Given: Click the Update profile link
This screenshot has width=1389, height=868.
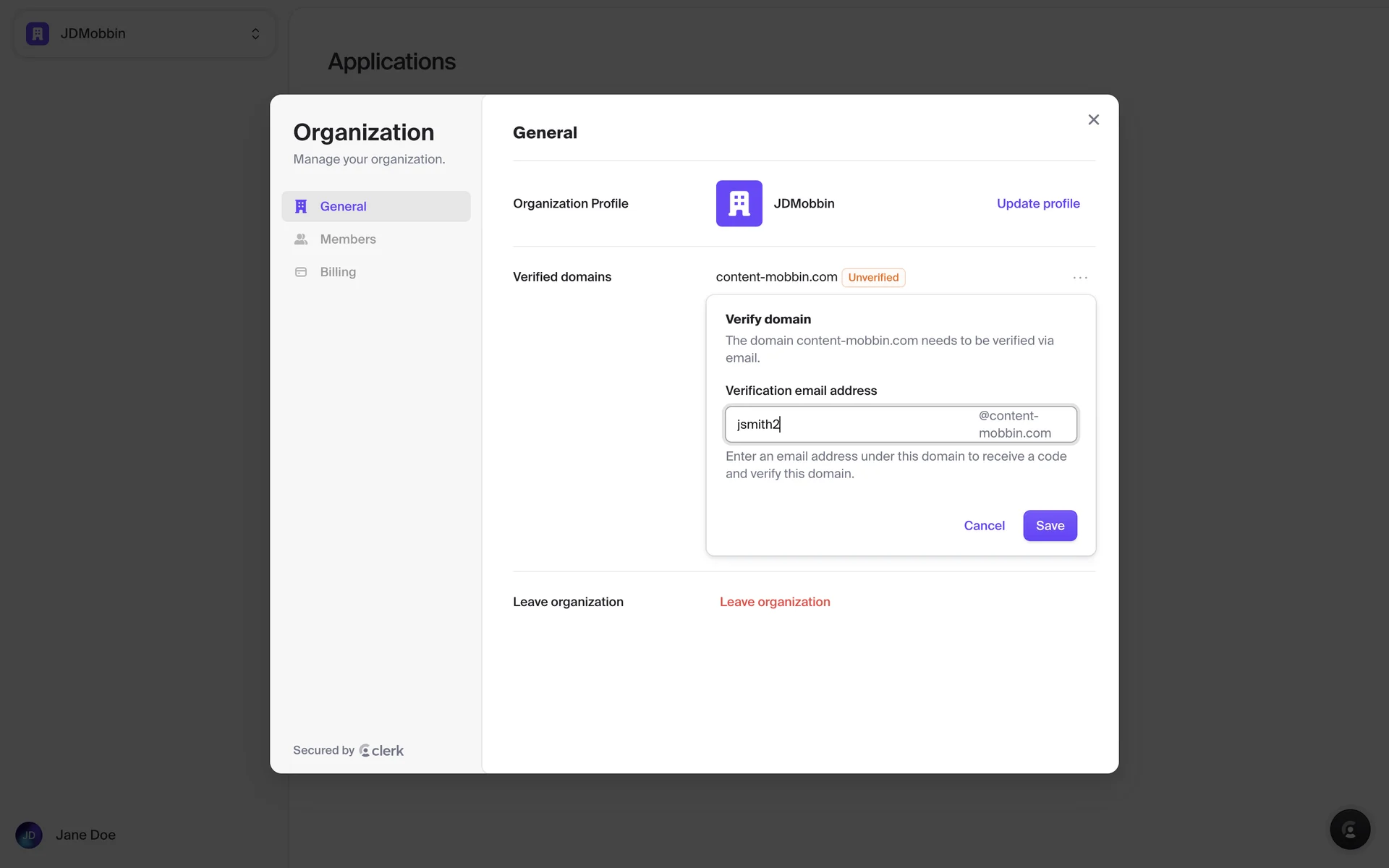Looking at the screenshot, I should click(1037, 204).
